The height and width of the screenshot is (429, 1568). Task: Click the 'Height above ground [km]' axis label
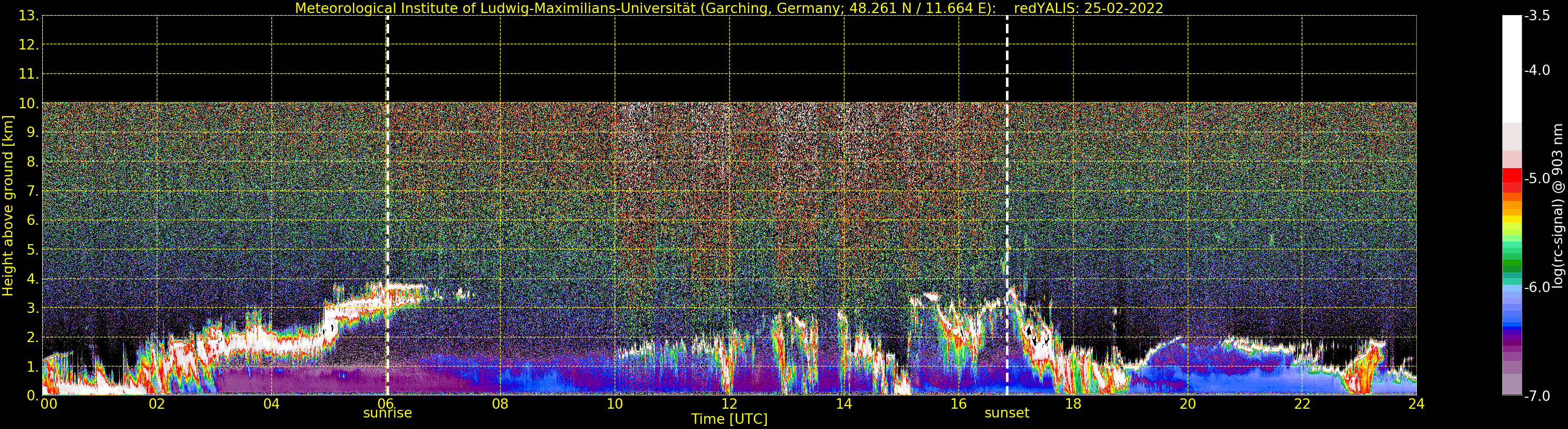[8, 206]
